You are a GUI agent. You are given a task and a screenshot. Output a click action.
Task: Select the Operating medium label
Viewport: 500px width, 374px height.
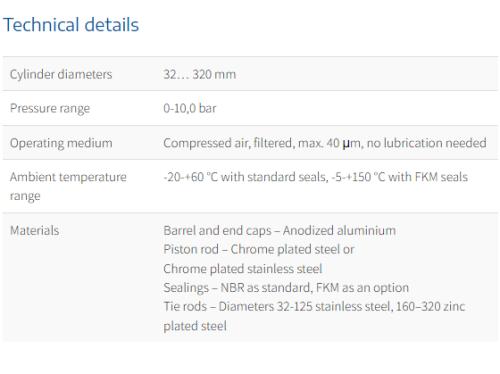pos(61,143)
